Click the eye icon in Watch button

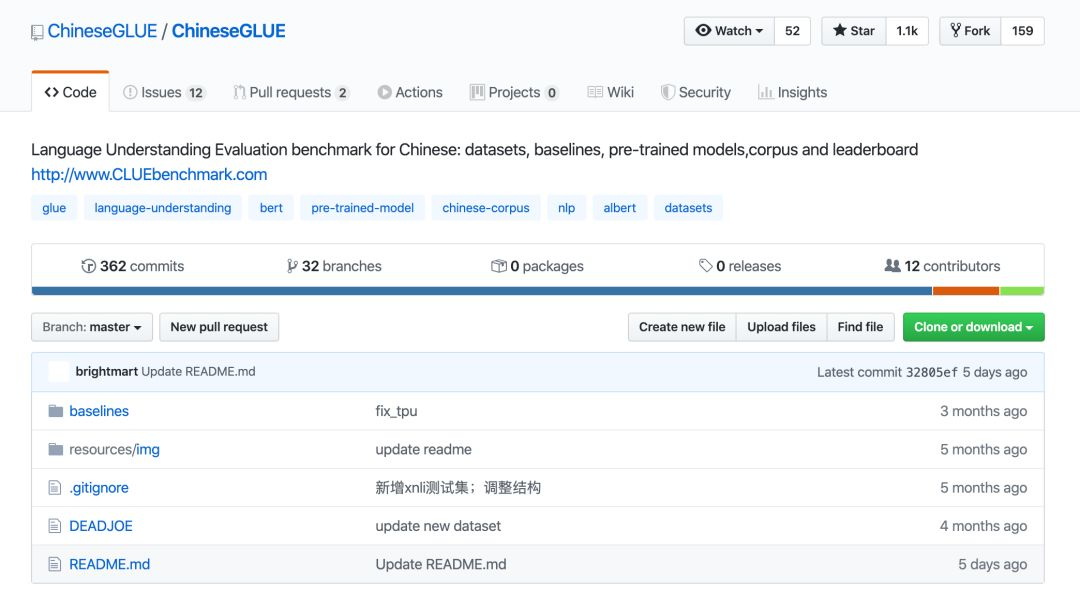(x=703, y=30)
